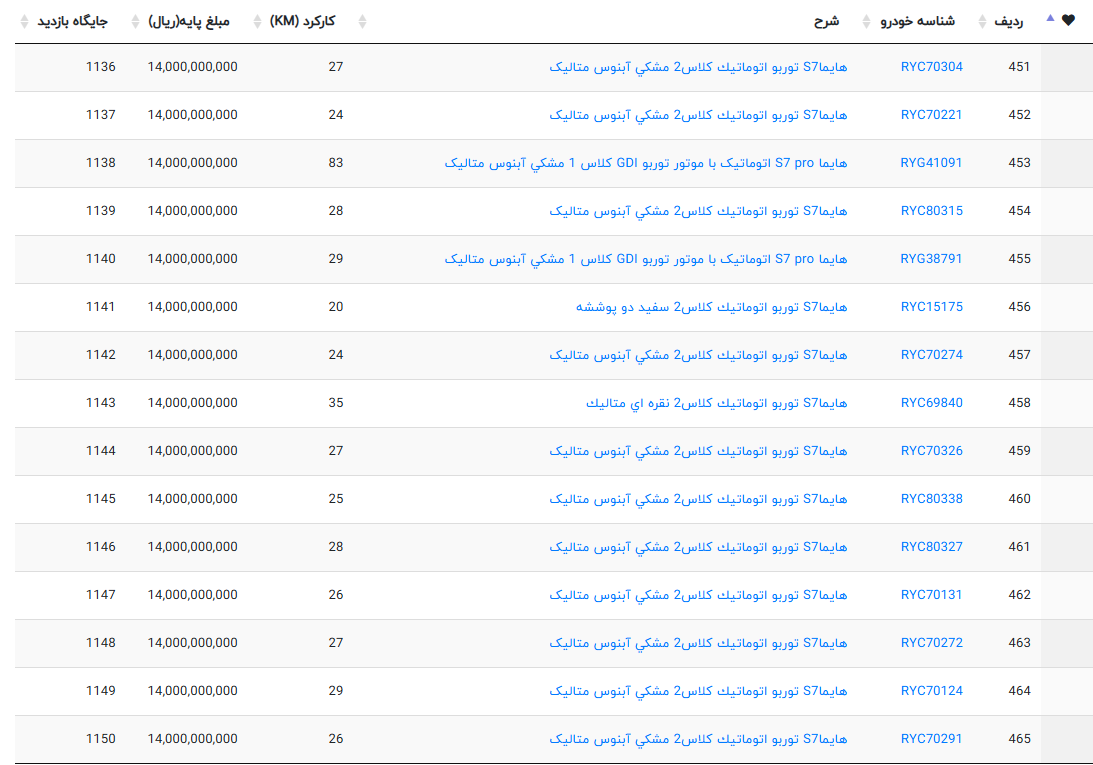This screenshot has width=1093, height=765.
Task: Click the شرح column header label
Action: coord(827,22)
